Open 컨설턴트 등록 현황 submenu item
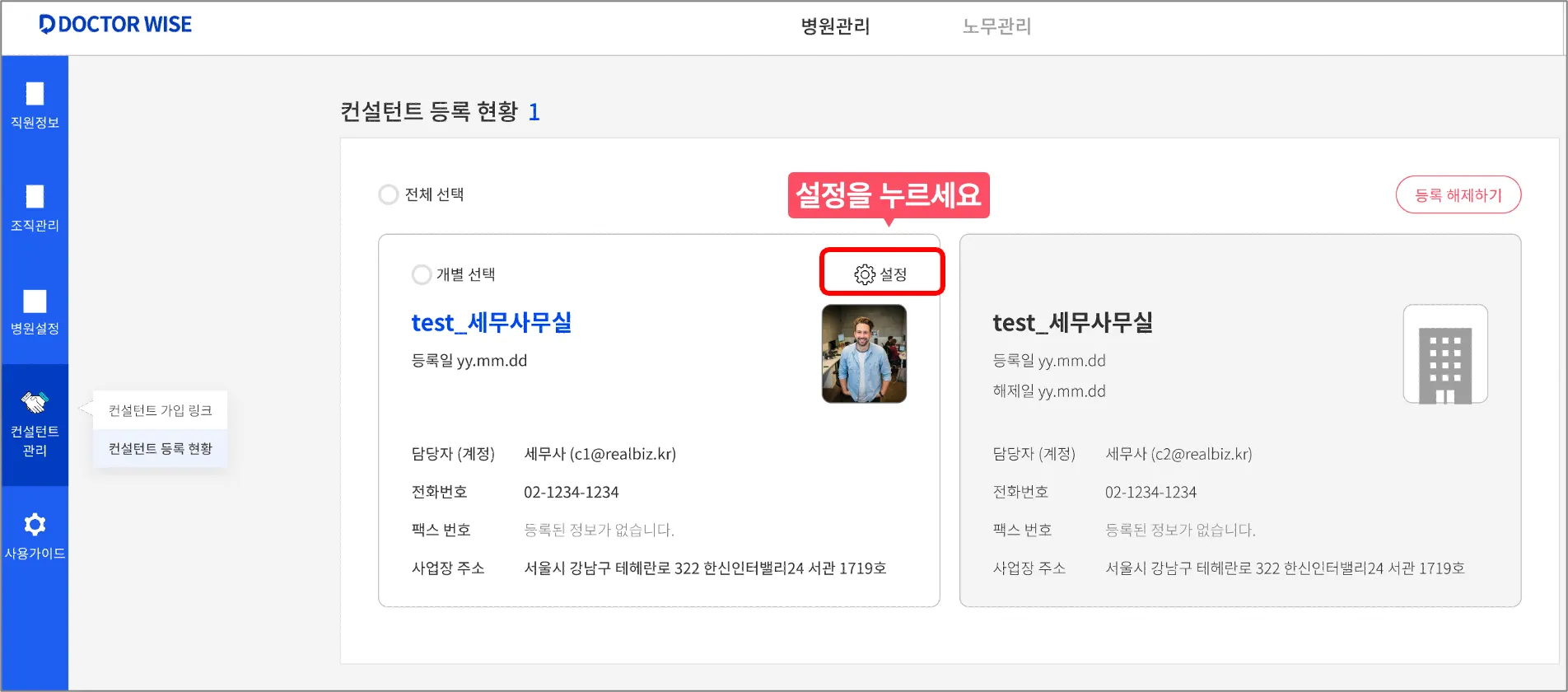 click(x=161, y=449)
